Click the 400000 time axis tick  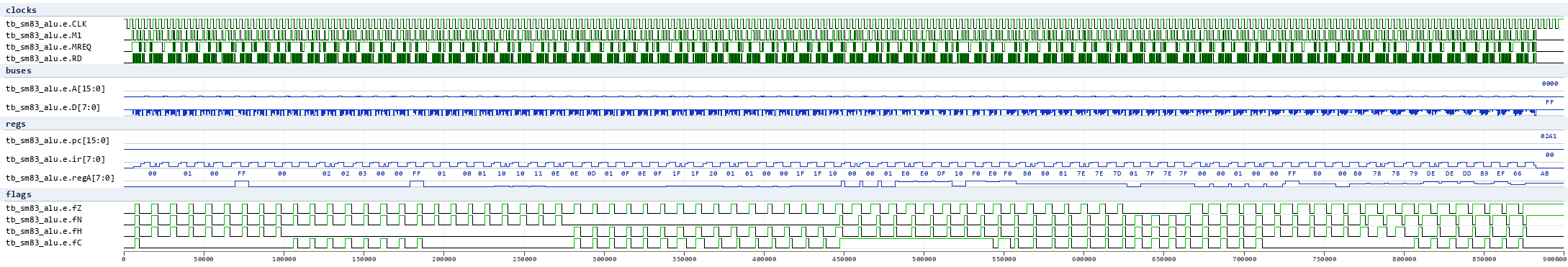764,259
